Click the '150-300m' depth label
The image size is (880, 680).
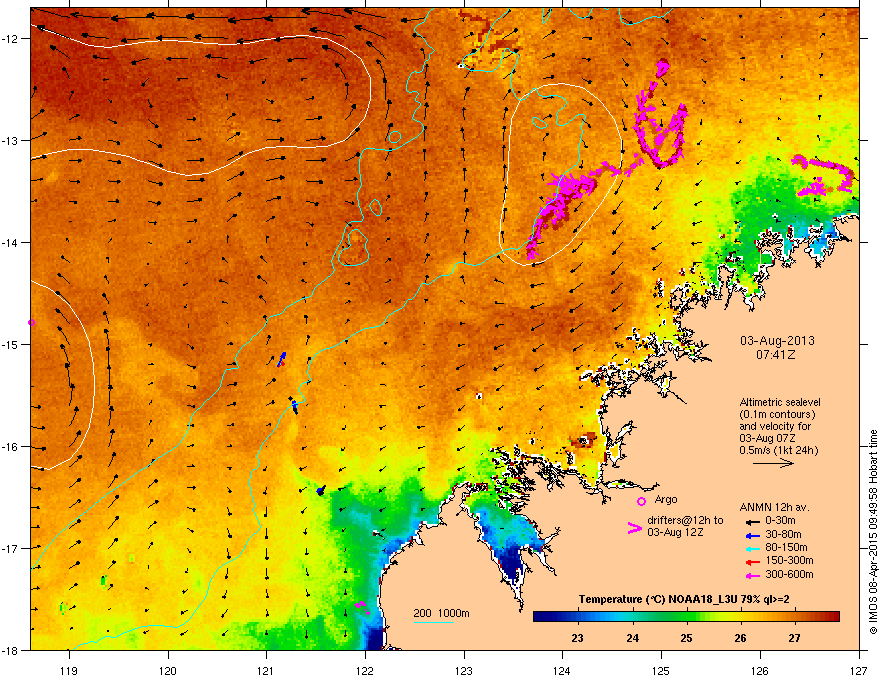coord(789,560)
